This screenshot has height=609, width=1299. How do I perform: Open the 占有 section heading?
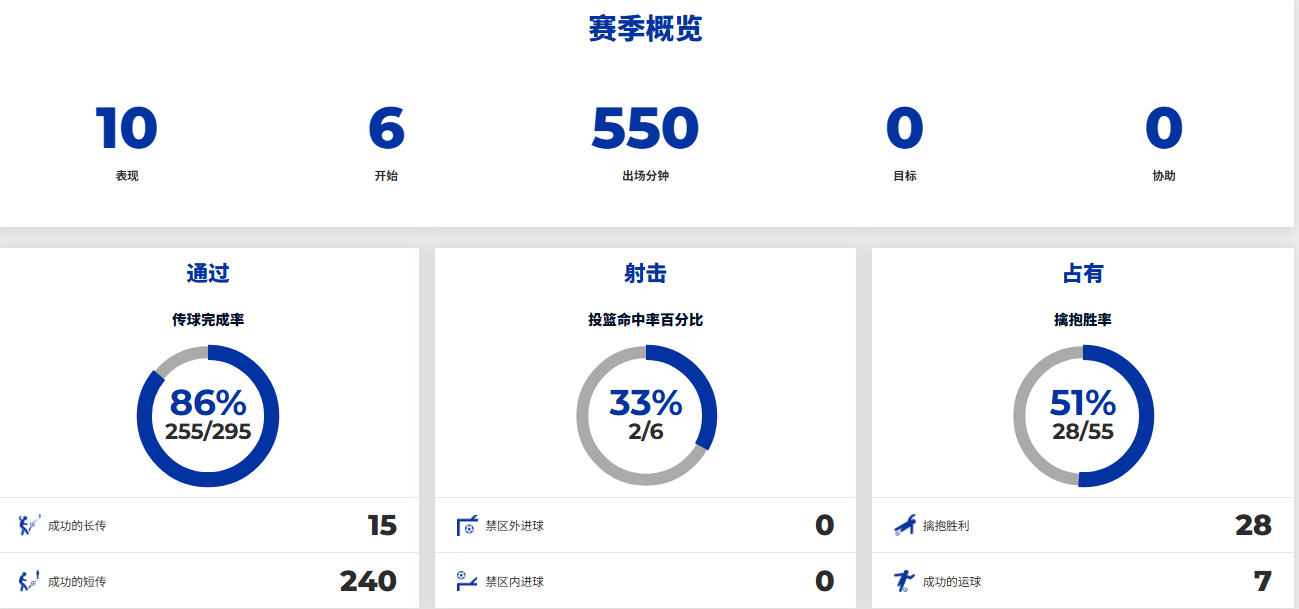[1083, 273]
